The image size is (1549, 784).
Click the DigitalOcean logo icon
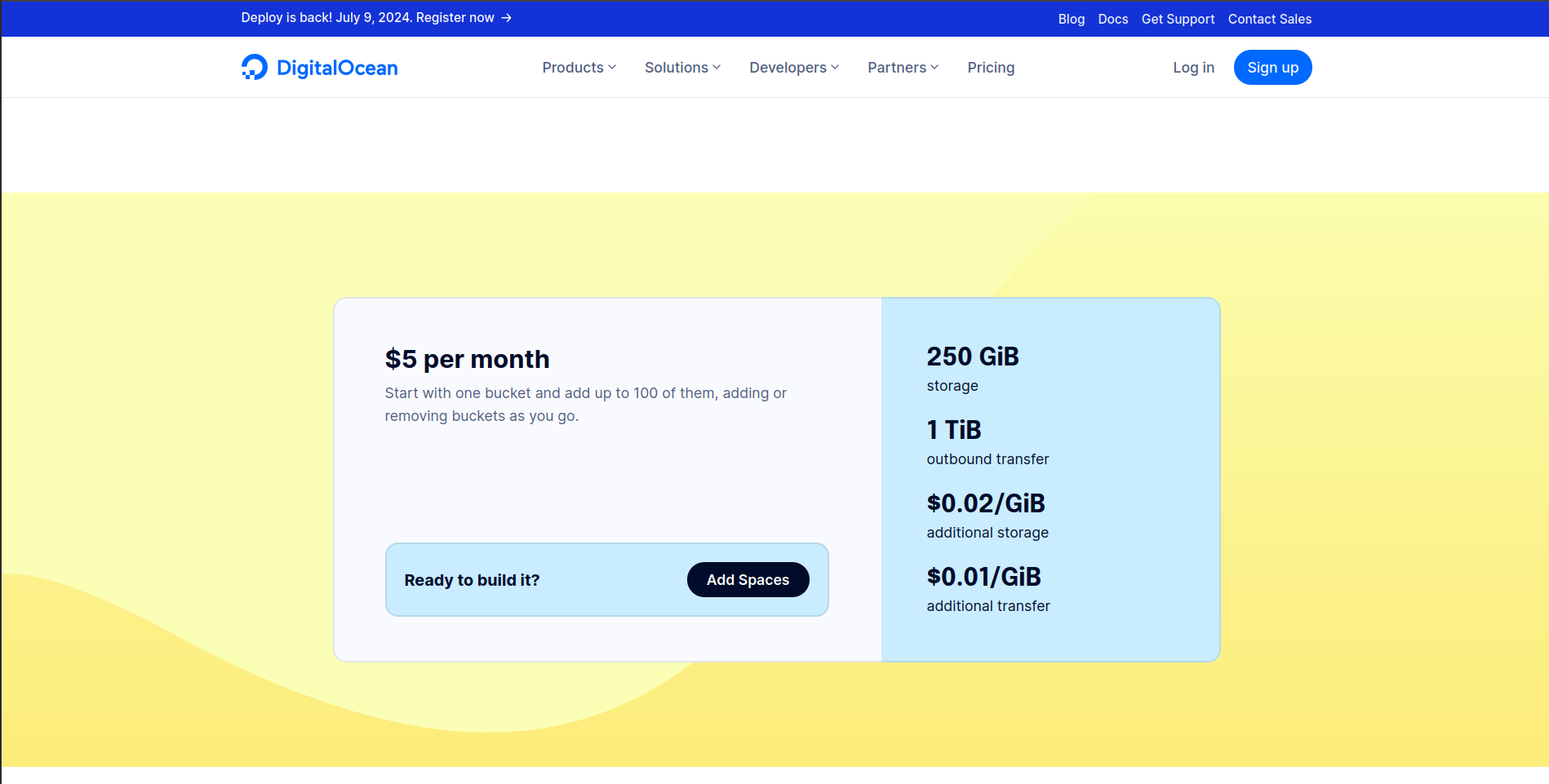(255, 68)
